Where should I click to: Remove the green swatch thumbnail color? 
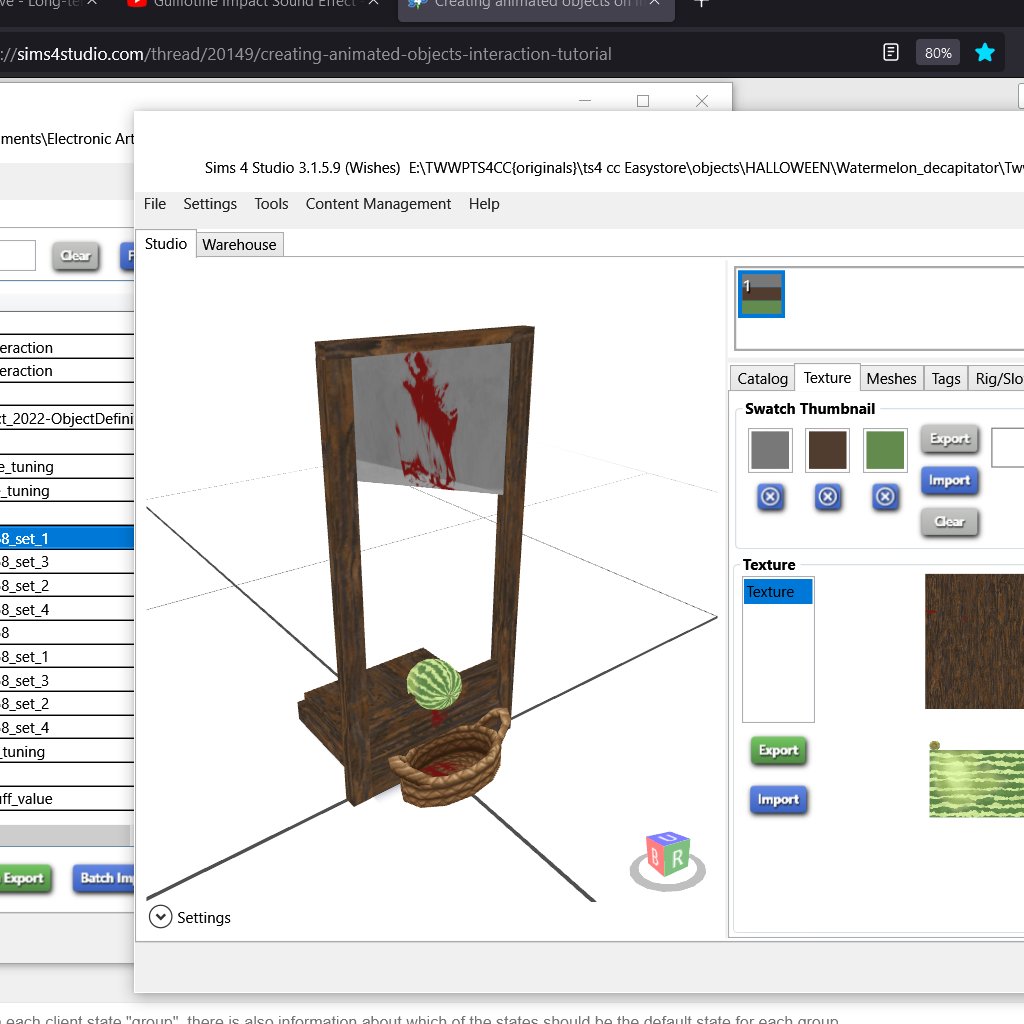click(x=885, y=497)
